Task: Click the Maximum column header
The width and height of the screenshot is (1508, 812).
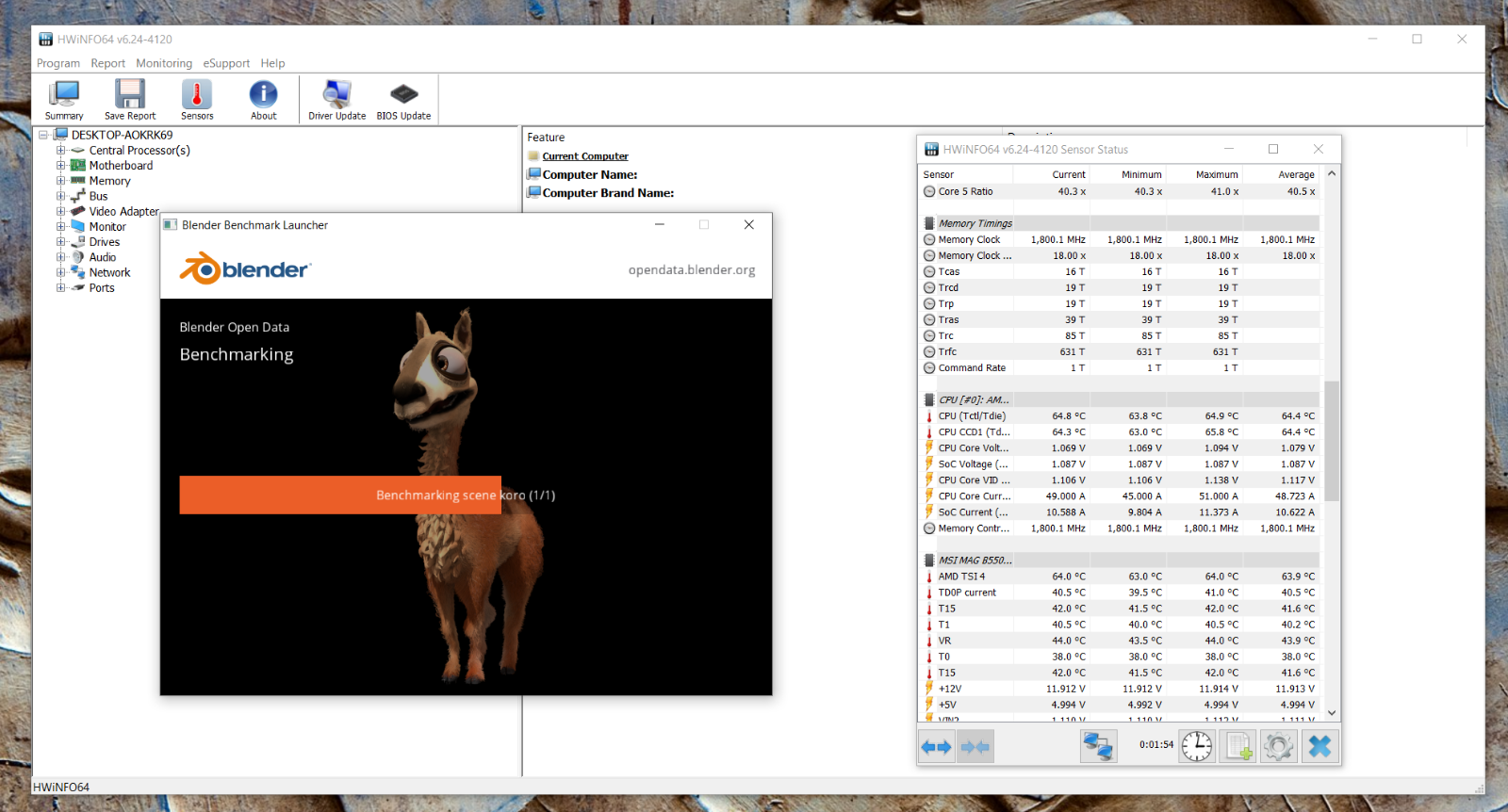Action: pos(1205,174)
